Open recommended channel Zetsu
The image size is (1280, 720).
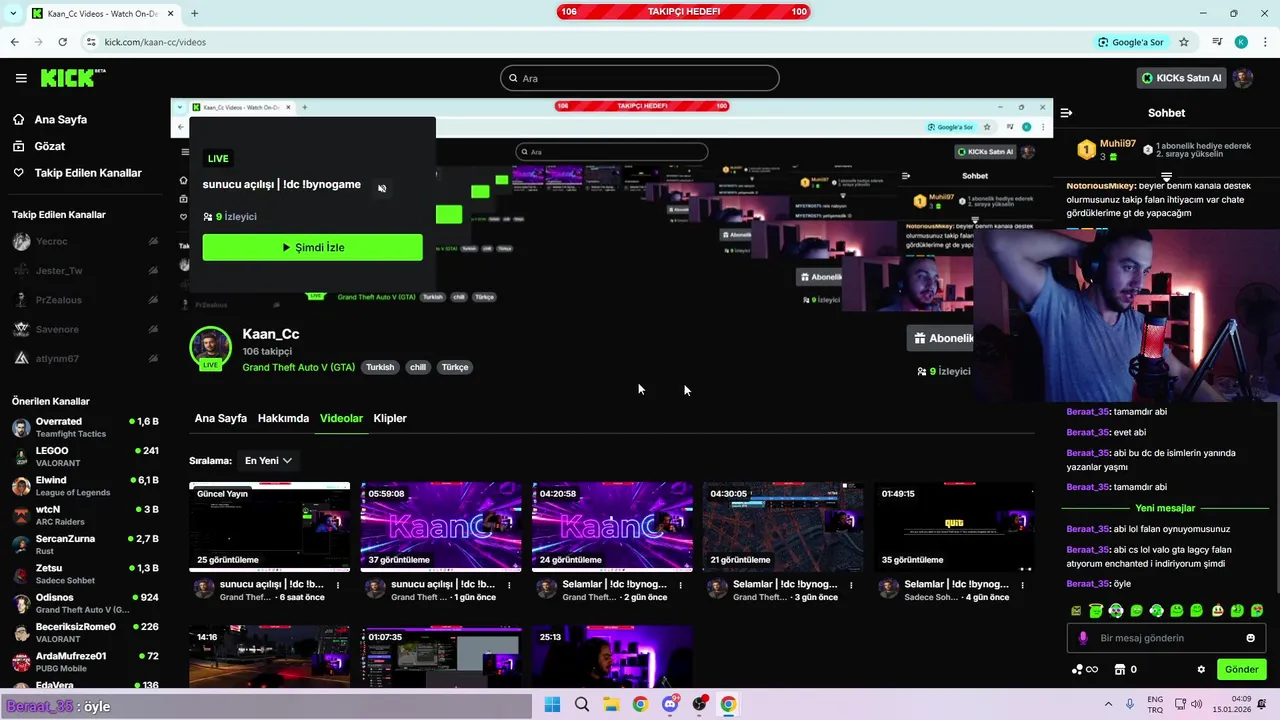coord(85,574)
